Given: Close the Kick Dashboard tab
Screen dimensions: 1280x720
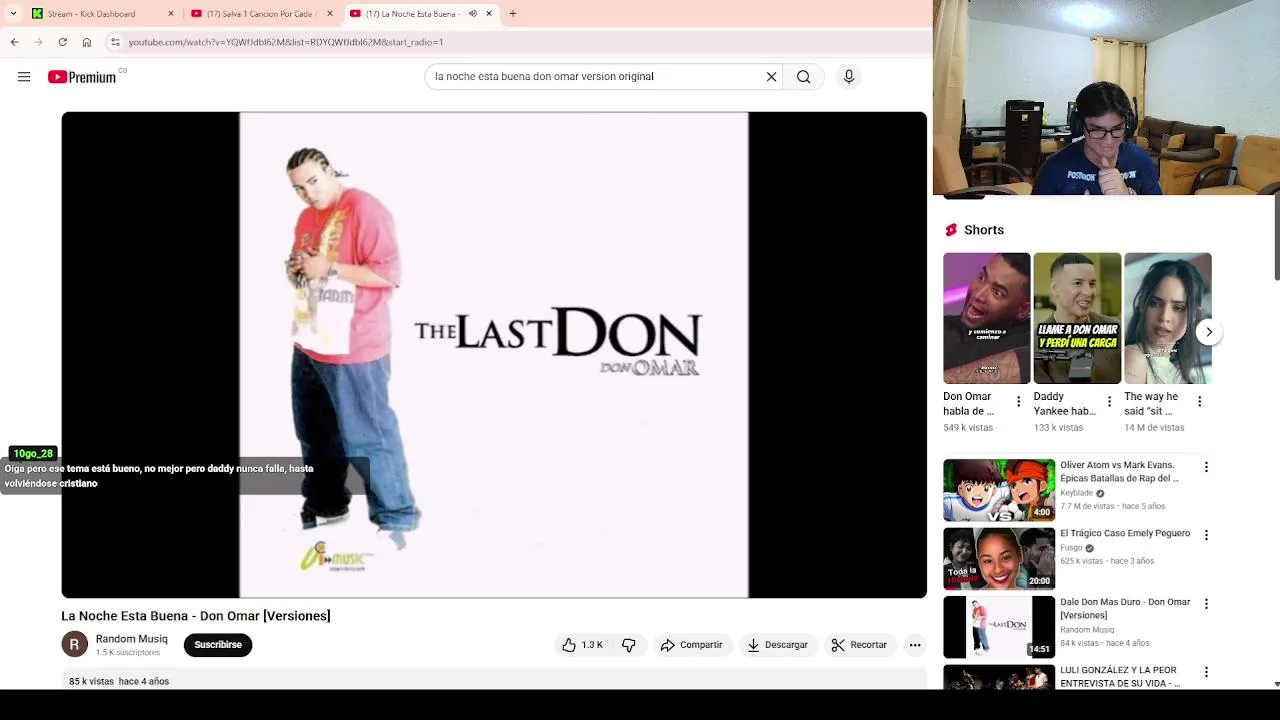Looking at the screenshot, I should tap(171, 14).
